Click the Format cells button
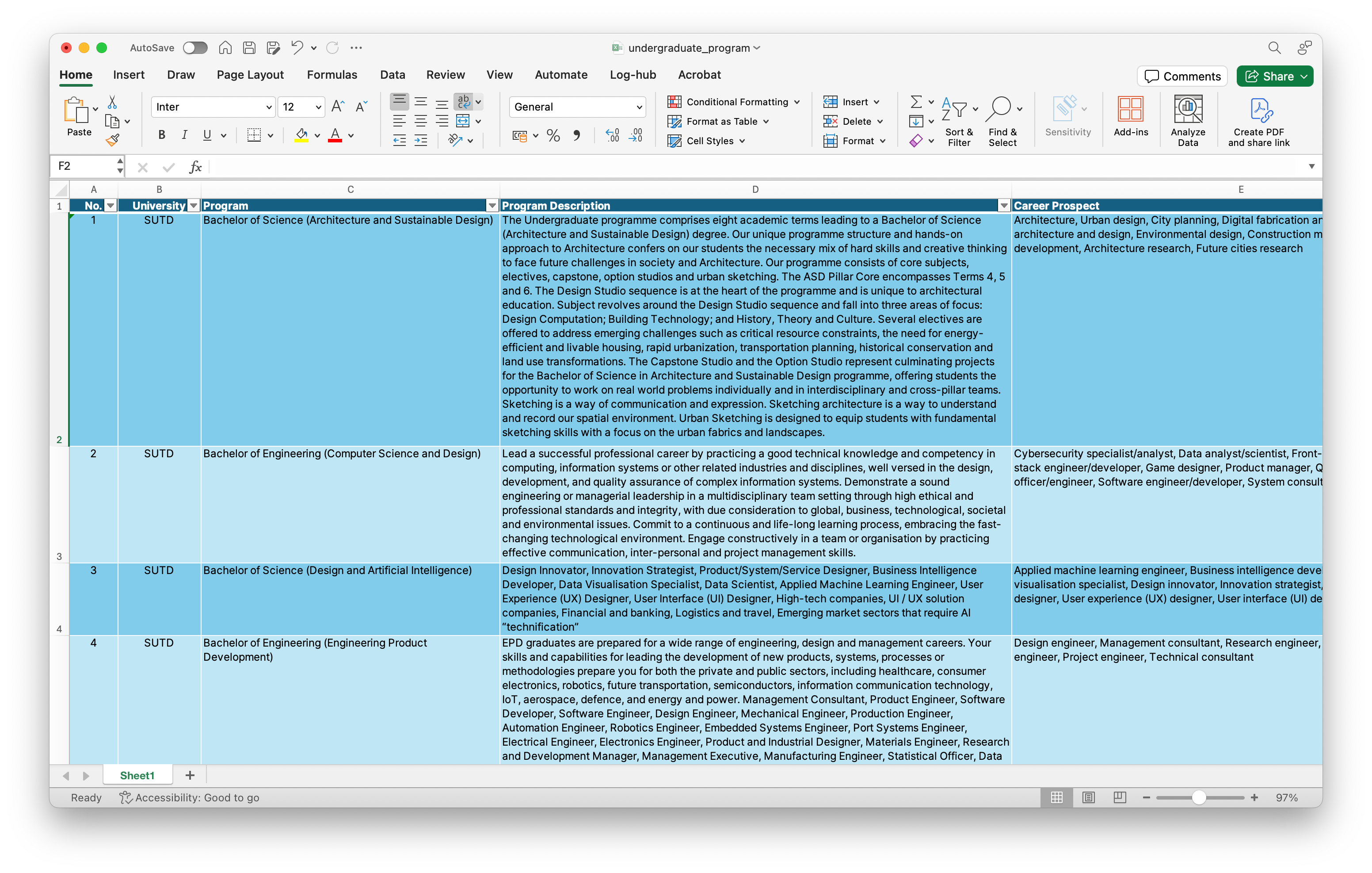Viewport: 1372px width, 873px height. [854, 141]
